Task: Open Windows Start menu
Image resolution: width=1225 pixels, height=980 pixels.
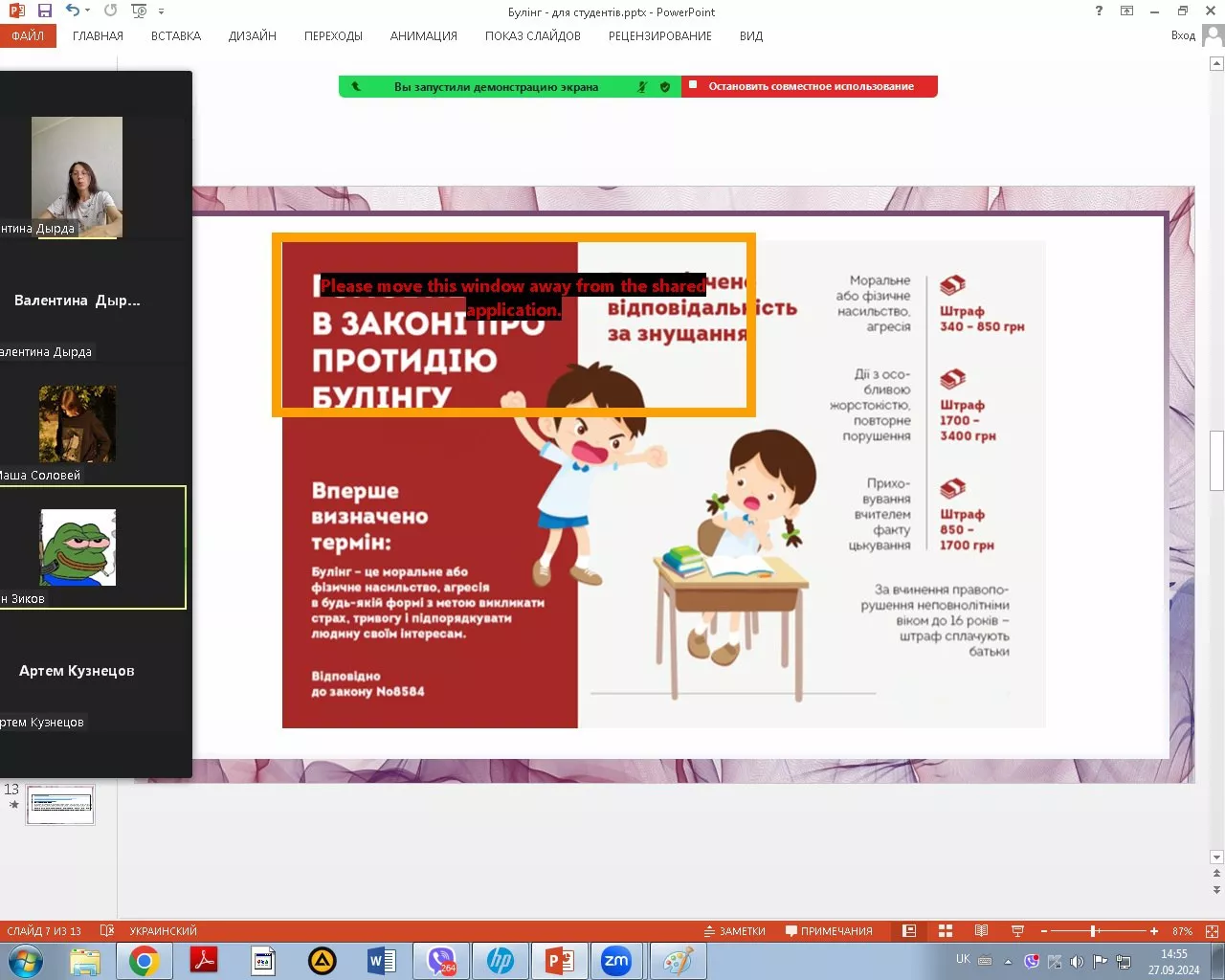Action: click(26, 961)
